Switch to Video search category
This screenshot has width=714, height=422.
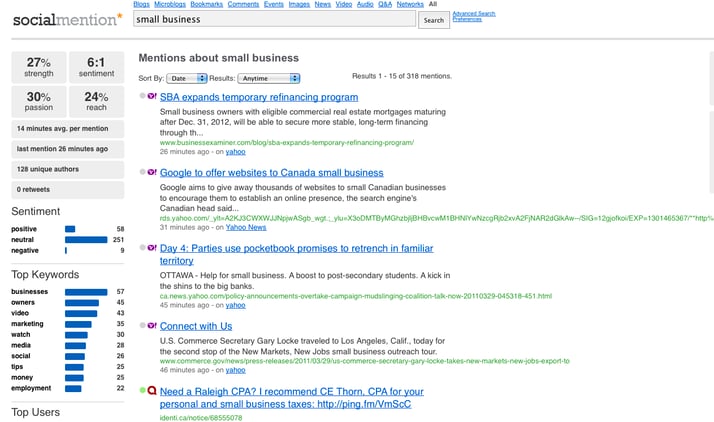[344, 4]
